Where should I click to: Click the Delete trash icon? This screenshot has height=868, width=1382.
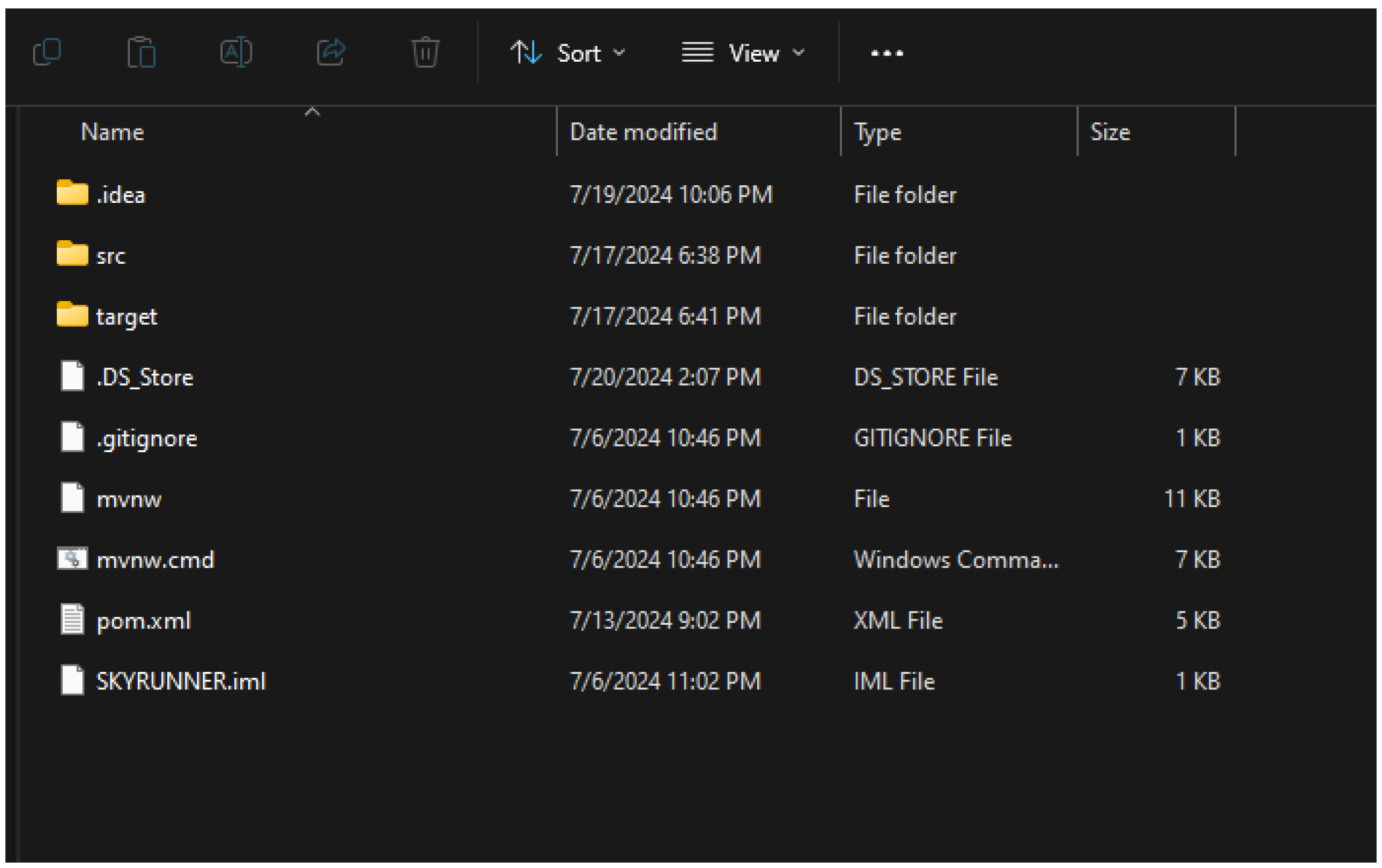tap(424, 53)
